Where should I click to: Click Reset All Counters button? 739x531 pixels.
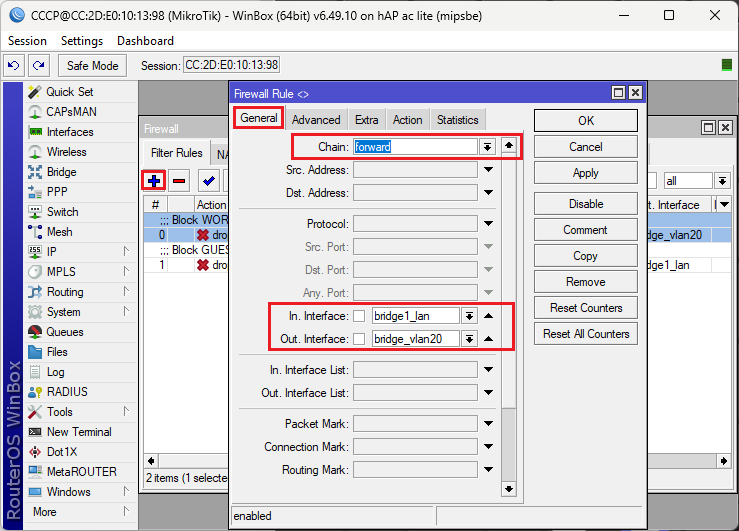pyautogui.click(x=586, y=334)
